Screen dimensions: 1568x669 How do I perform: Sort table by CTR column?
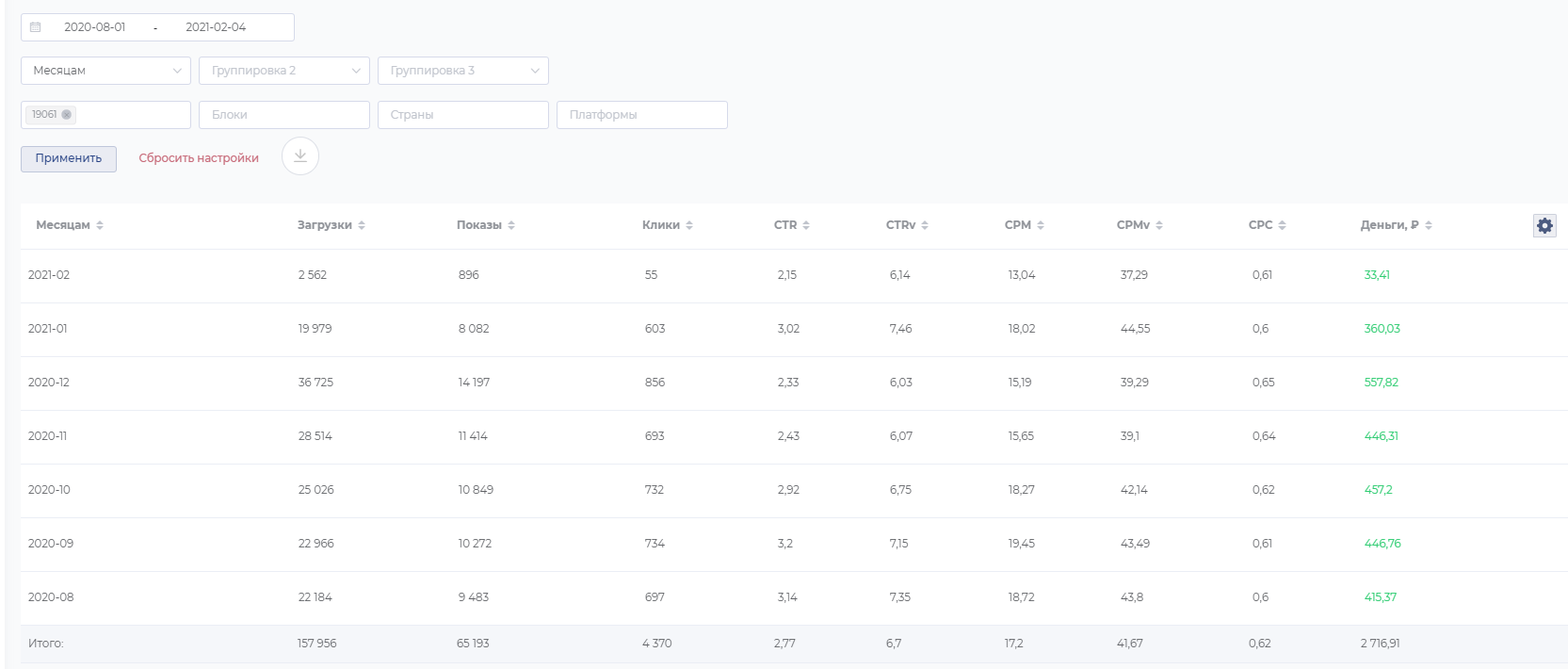[791, 225]
